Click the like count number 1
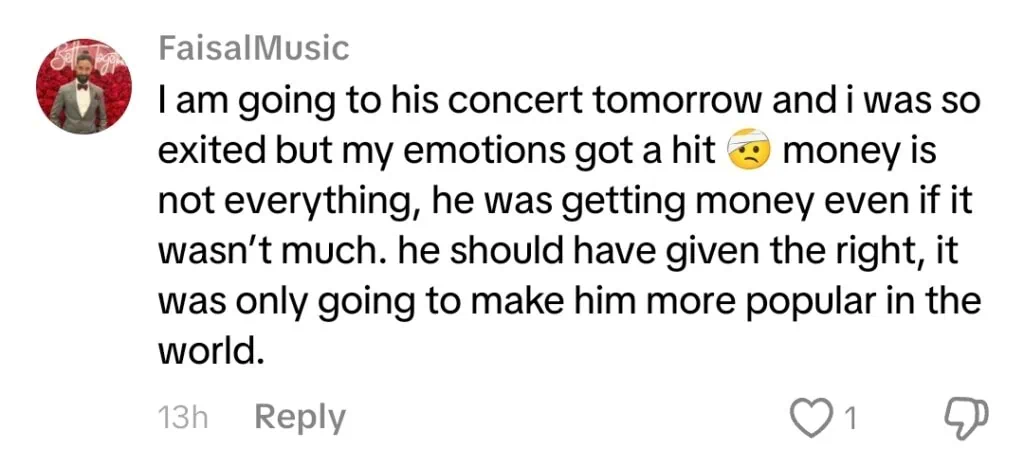This screenshot has height=466, width=1024. coord(850,418)
